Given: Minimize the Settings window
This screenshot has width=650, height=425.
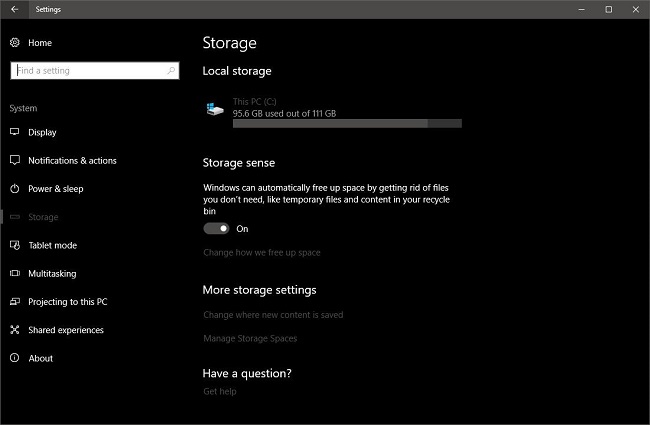Looking at the screenshot, I should click(x=582, y=9).
